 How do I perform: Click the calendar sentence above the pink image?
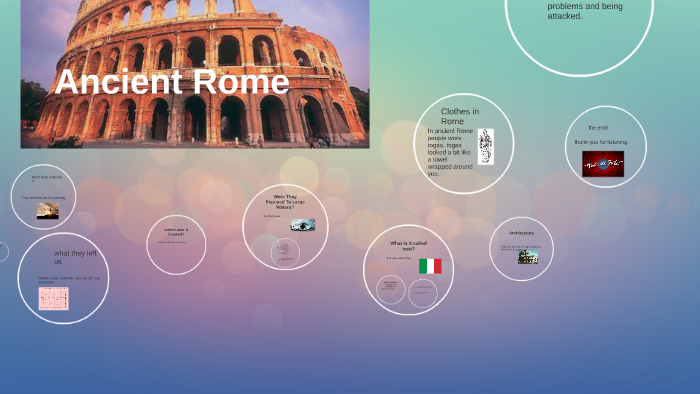coord(69,280)
